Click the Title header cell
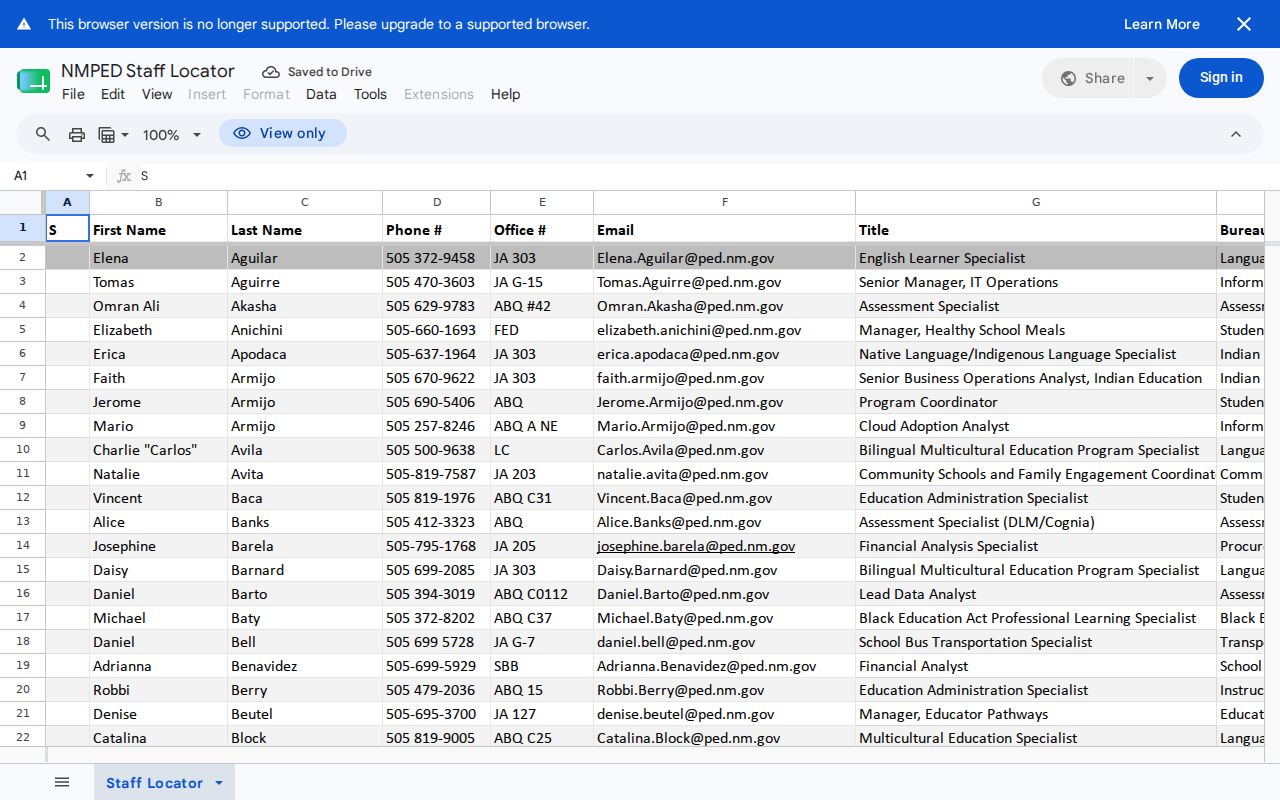Viewport: 1280px width, 800px height. click(x=1036, y=229)
